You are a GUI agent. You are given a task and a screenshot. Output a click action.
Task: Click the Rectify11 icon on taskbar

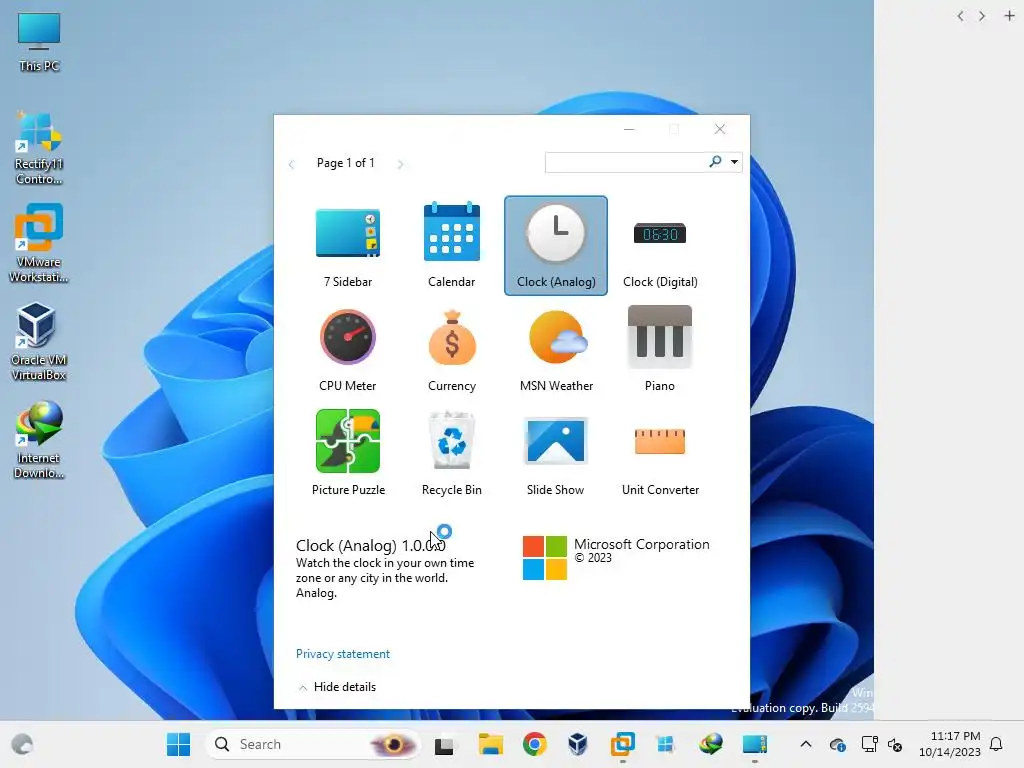[665, 744]
